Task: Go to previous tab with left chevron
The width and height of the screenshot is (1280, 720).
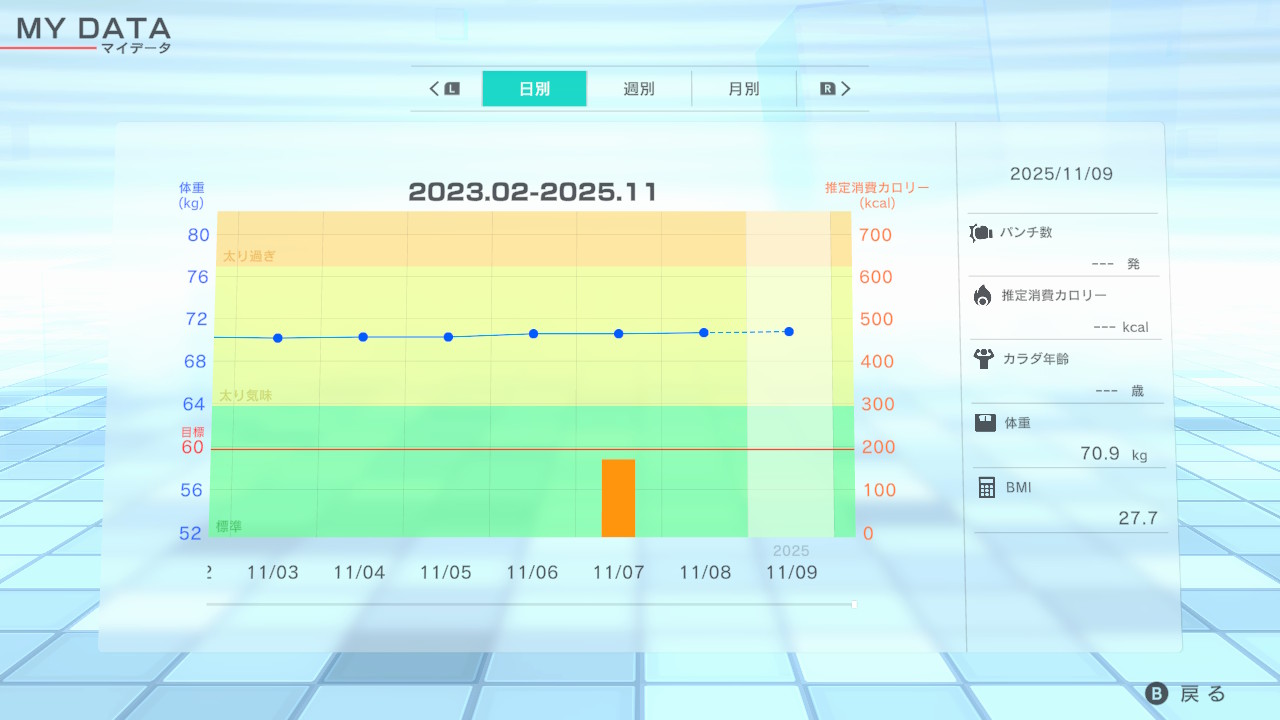Action: point(435,89)
